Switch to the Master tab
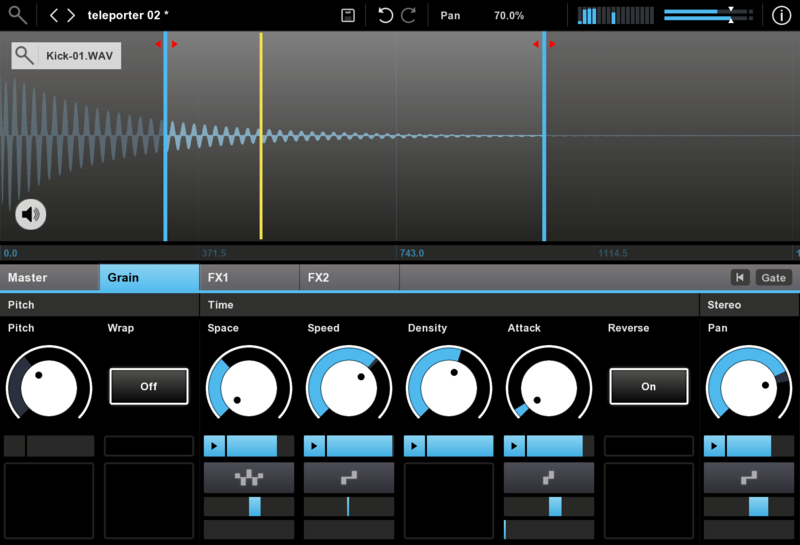Image resolution: width=800 pixels, height=545 pixels. [x=49, y=278]
